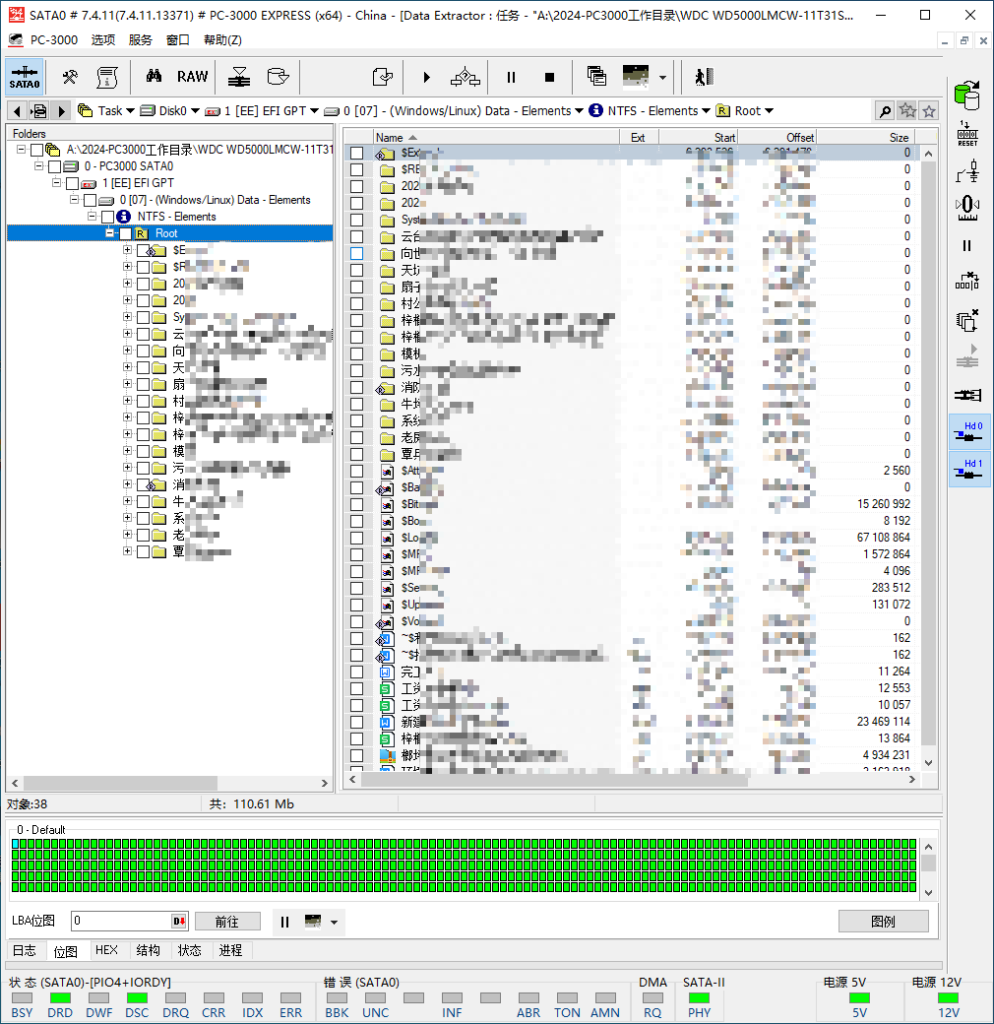
Task: Click the structure scheme icon
Action: tap(465, 77)
